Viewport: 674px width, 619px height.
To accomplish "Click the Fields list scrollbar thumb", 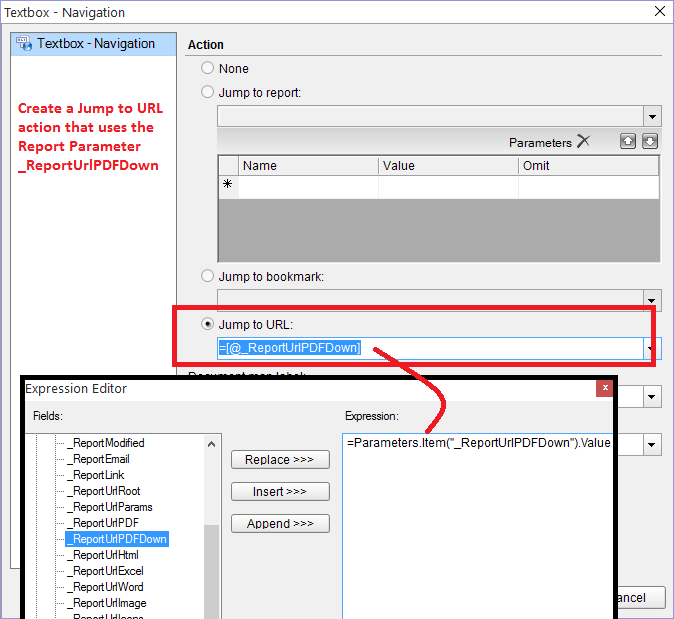I will 211,572.
